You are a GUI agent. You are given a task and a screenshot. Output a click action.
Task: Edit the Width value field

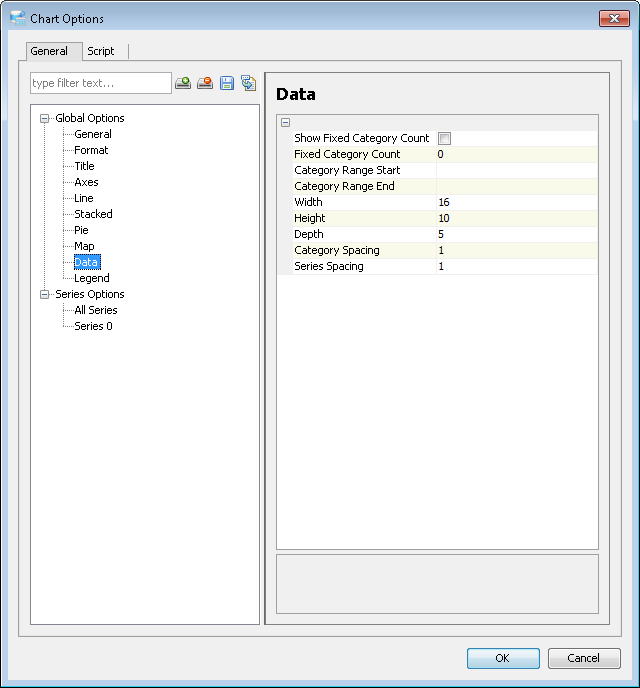tap(515, 202)
